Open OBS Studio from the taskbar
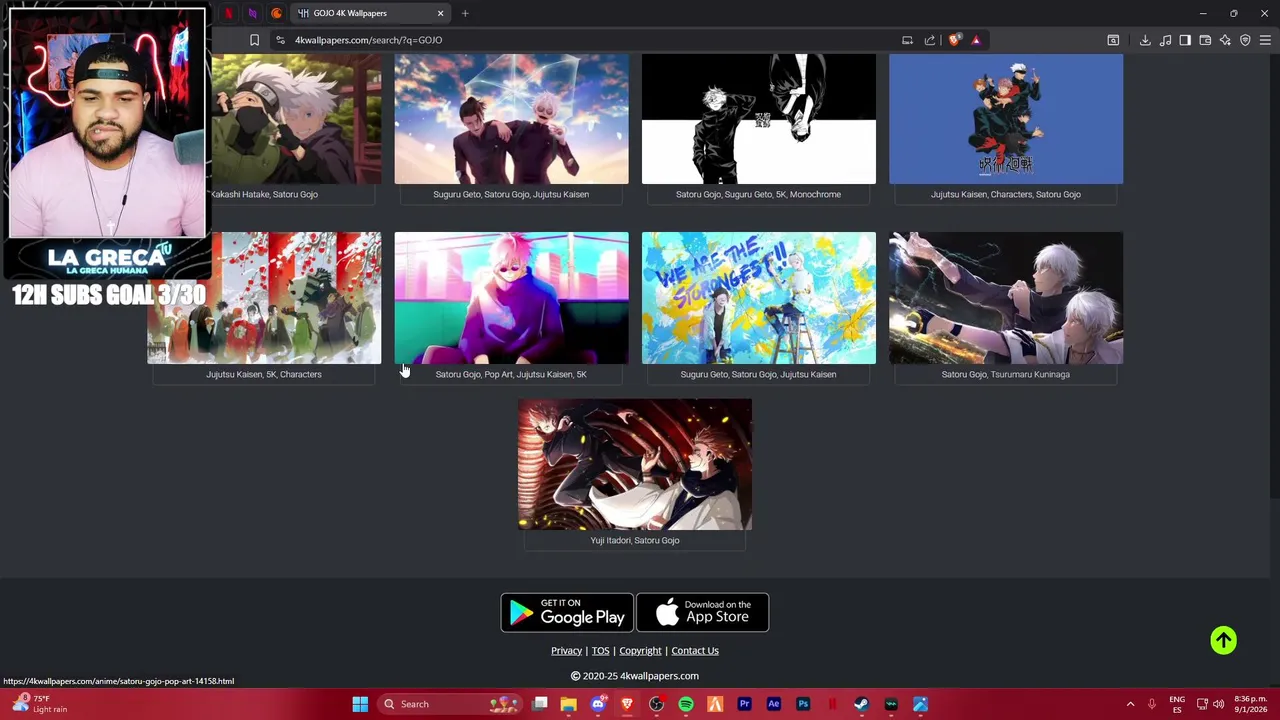This screenshot has height=720, width=1280. point(656,704)
